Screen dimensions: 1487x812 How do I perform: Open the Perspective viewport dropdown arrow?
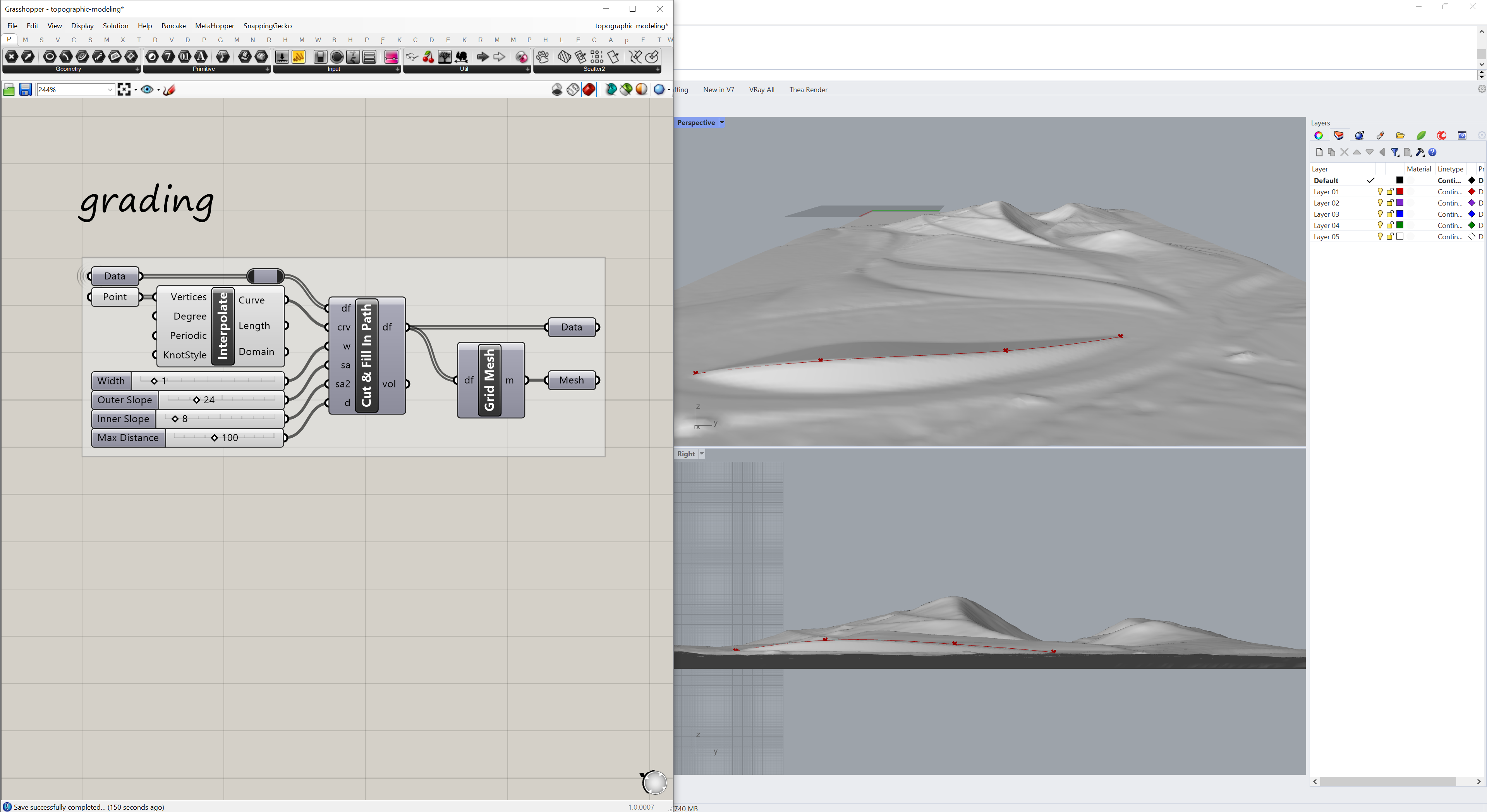[x=721, y=123]
